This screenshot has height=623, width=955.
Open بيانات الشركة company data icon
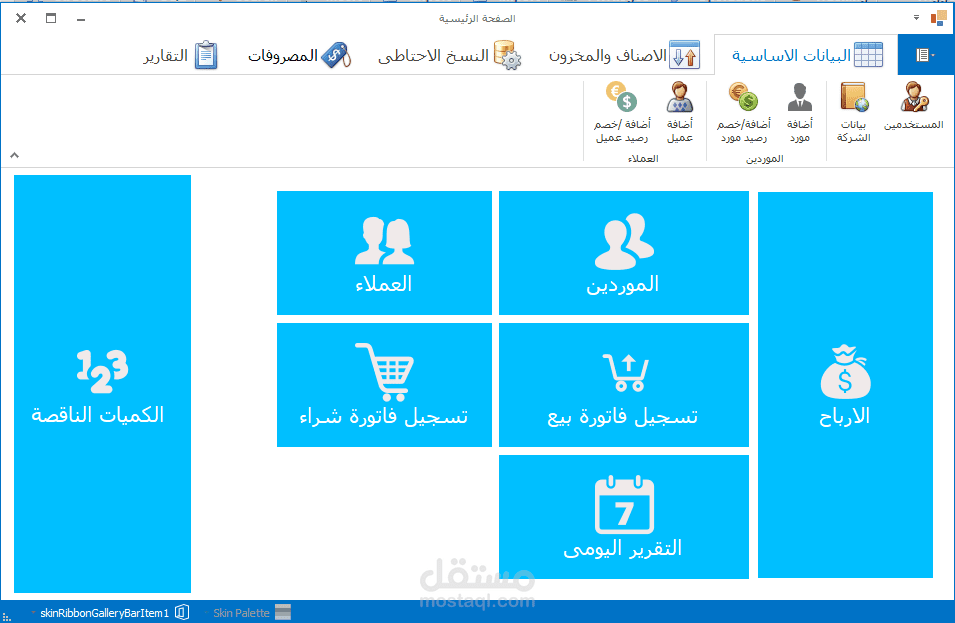tap(854, 112)
